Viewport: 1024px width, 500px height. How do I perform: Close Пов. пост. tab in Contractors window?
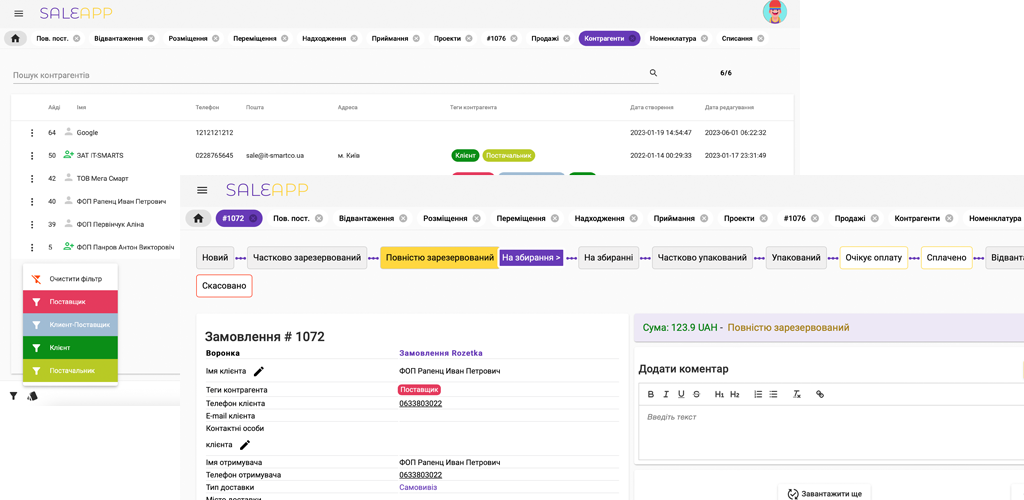coord(76,39)
